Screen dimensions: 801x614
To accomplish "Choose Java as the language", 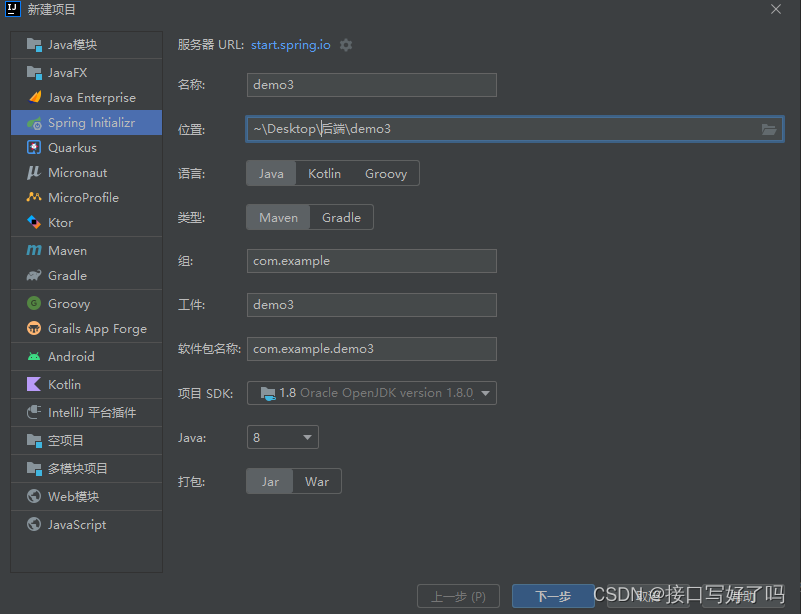I will [271, 173].
